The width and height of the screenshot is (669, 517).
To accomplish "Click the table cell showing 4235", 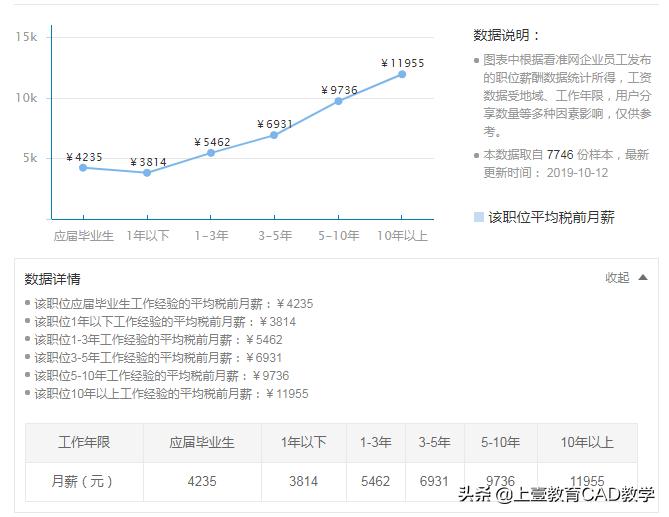I will (202, 482).
